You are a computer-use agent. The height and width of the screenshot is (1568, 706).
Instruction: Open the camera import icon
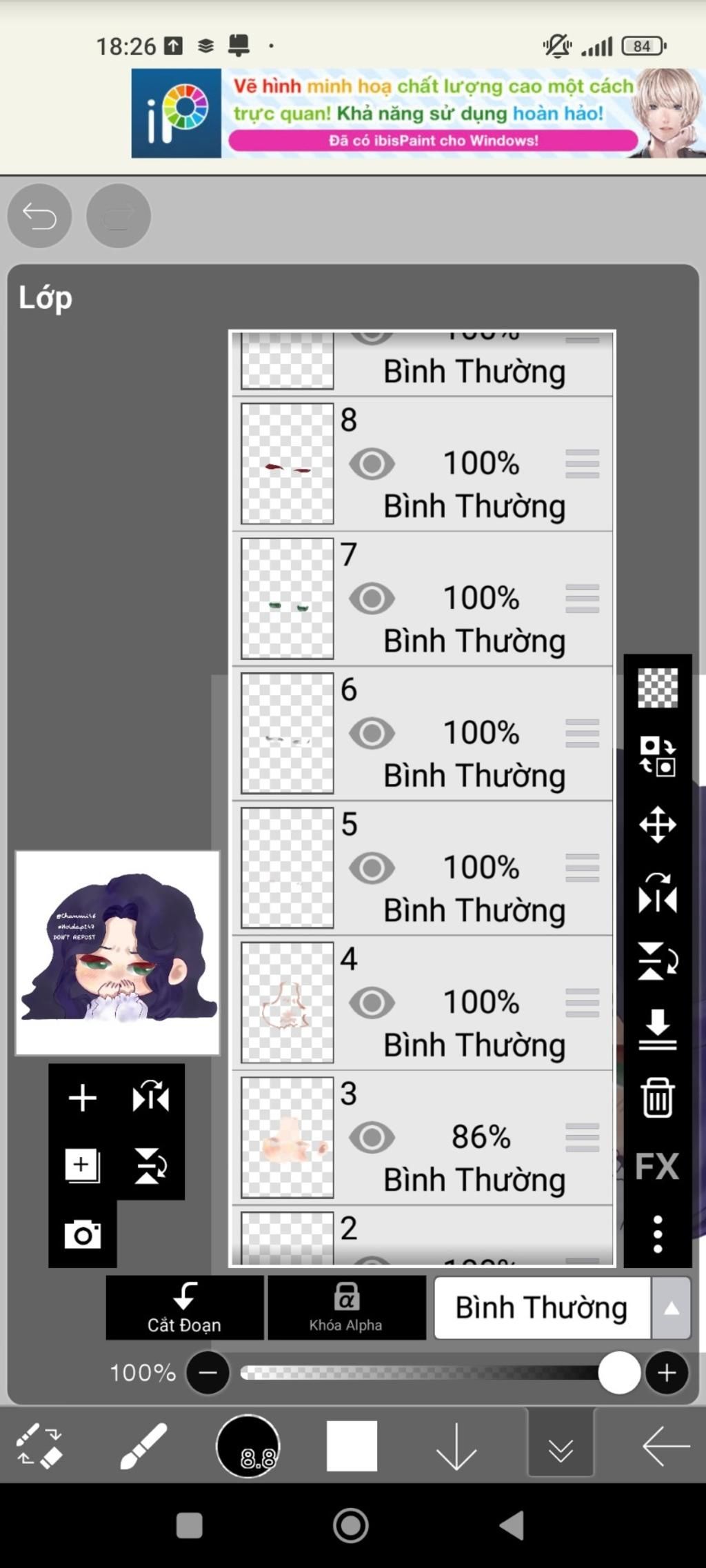coord(83,1234)
